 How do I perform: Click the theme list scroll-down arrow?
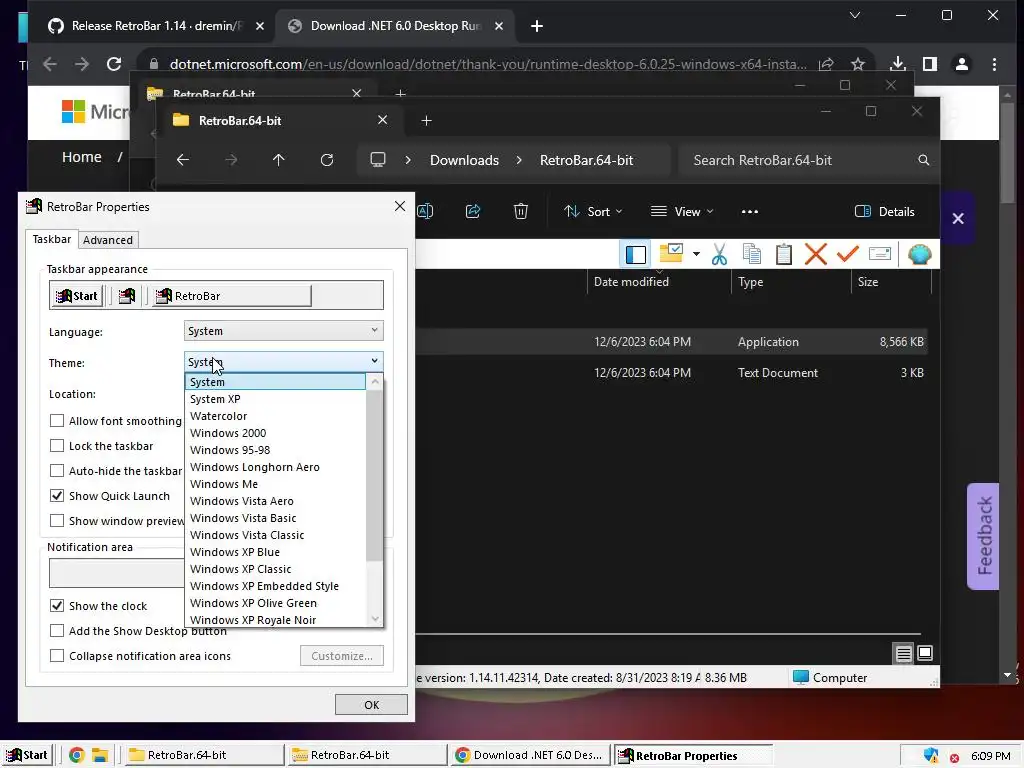point(375,618)
